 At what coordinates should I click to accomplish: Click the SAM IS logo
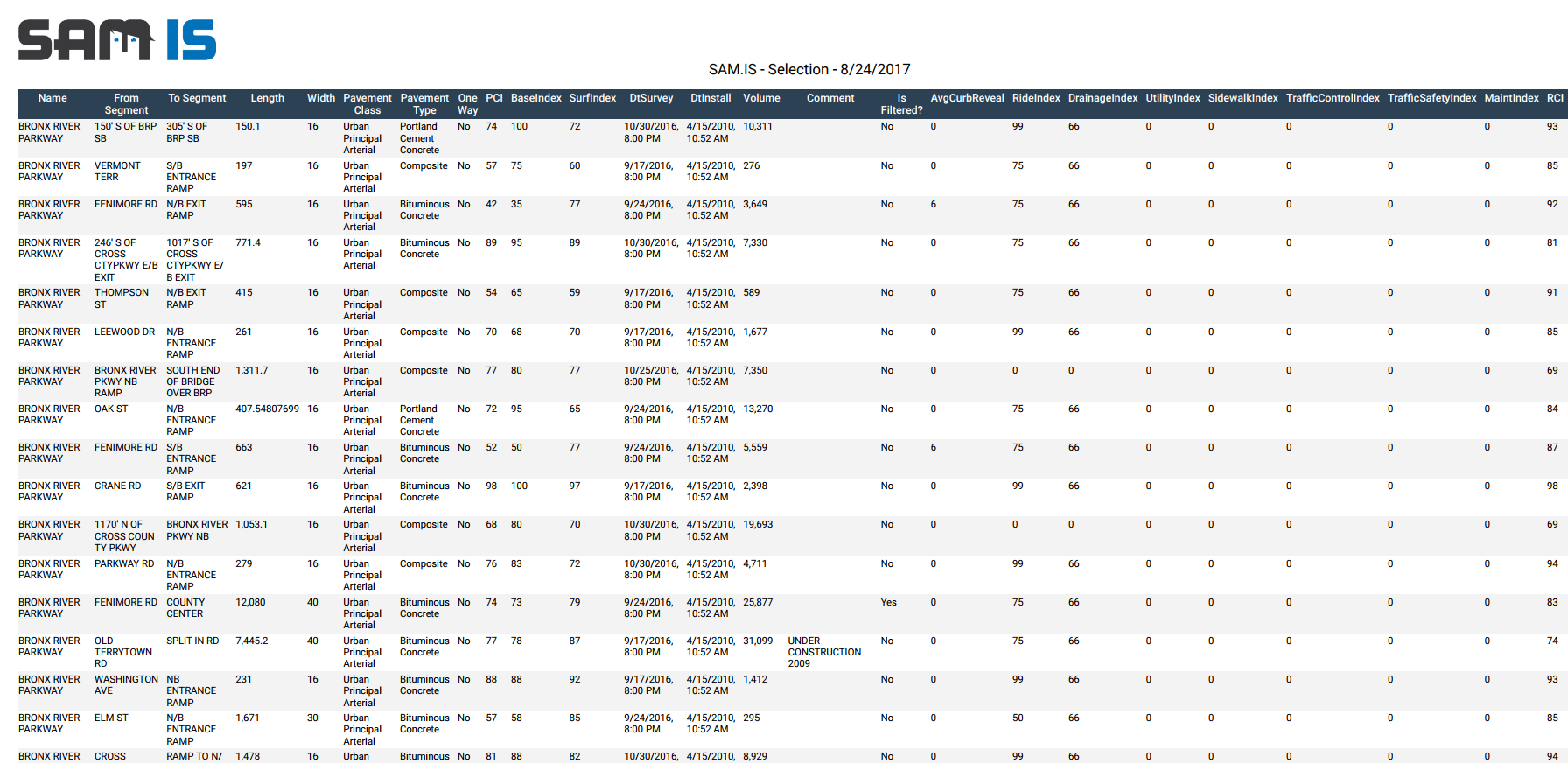point(117,40)
